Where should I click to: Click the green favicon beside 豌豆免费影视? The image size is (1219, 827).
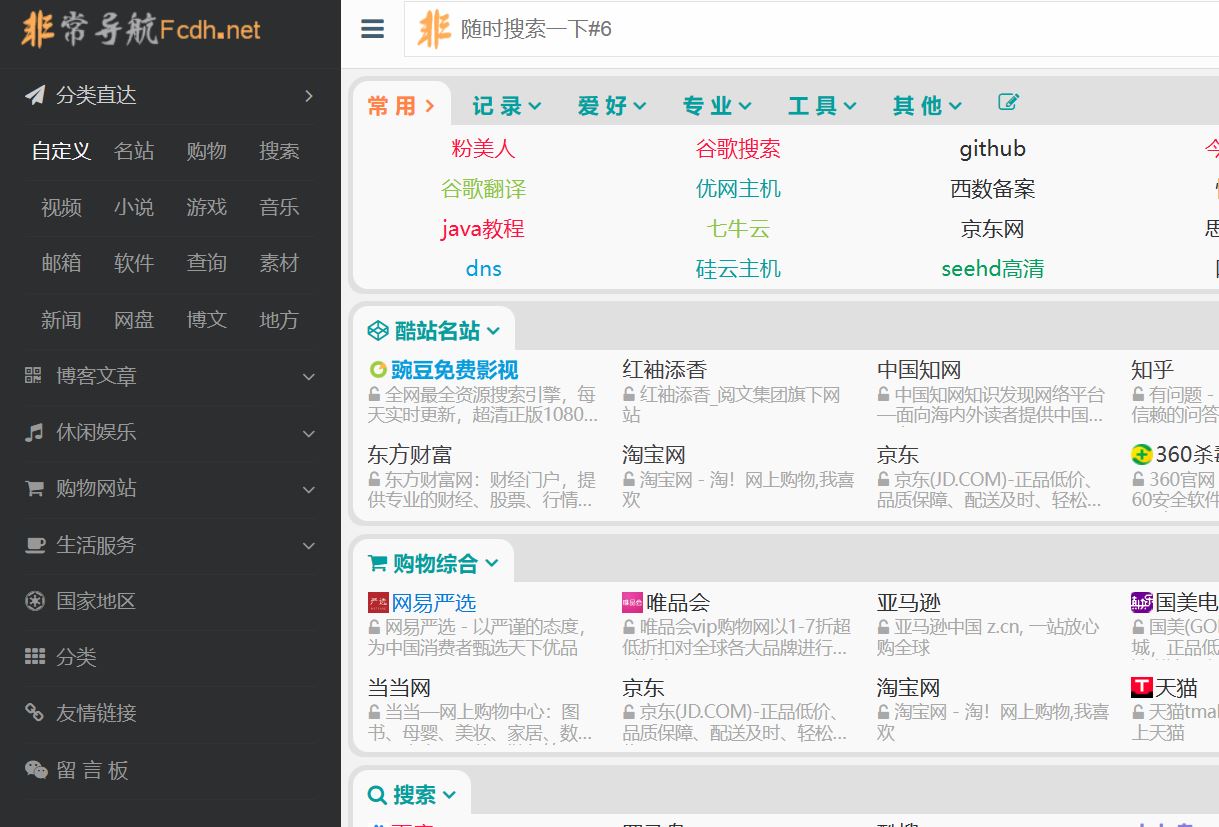point(378,370)
